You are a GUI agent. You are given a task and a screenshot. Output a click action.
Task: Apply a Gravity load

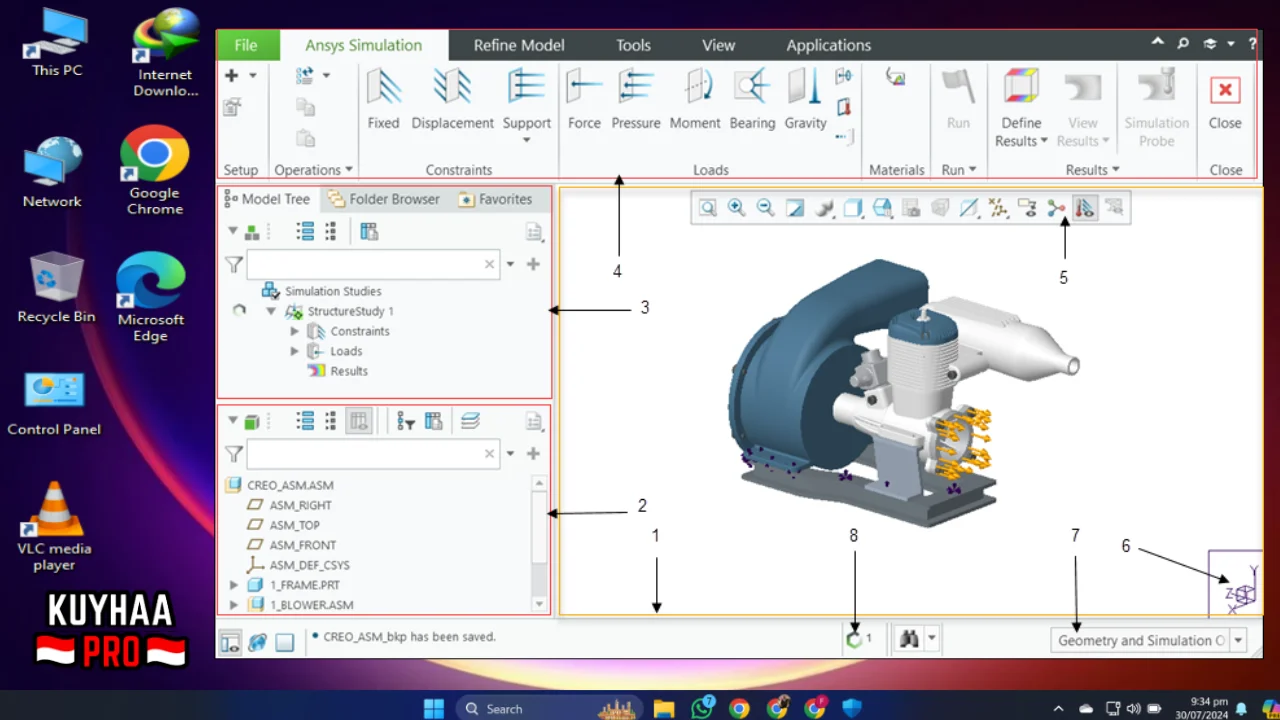(x=805, y=99)
